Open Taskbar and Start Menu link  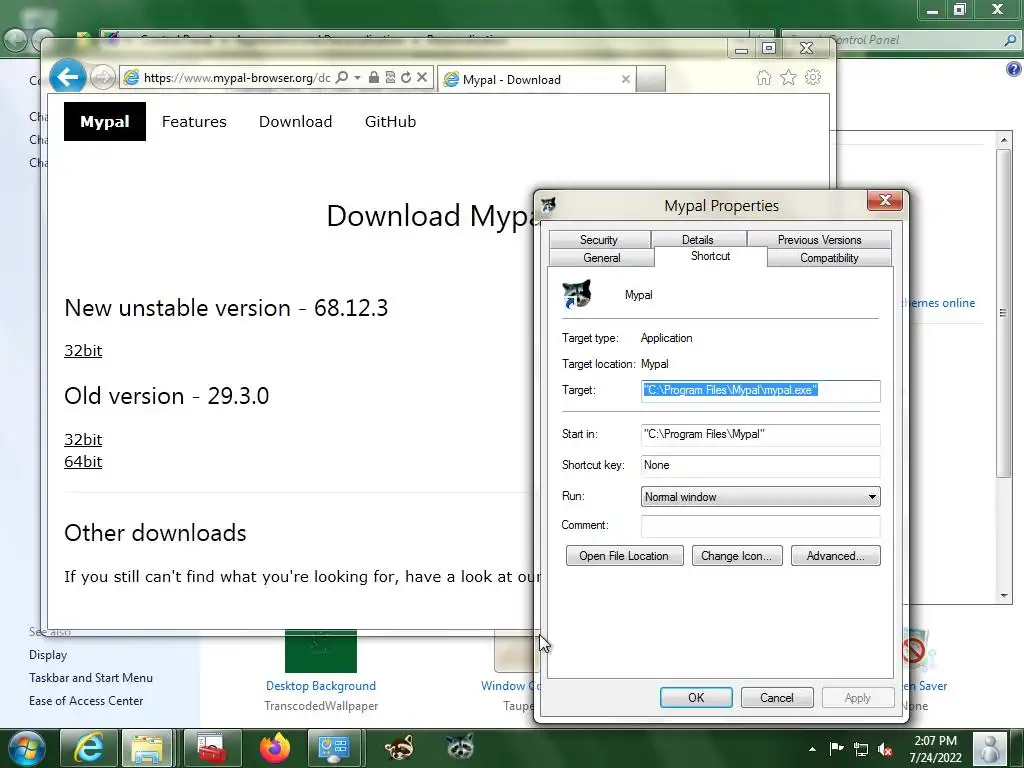point(91,678)
